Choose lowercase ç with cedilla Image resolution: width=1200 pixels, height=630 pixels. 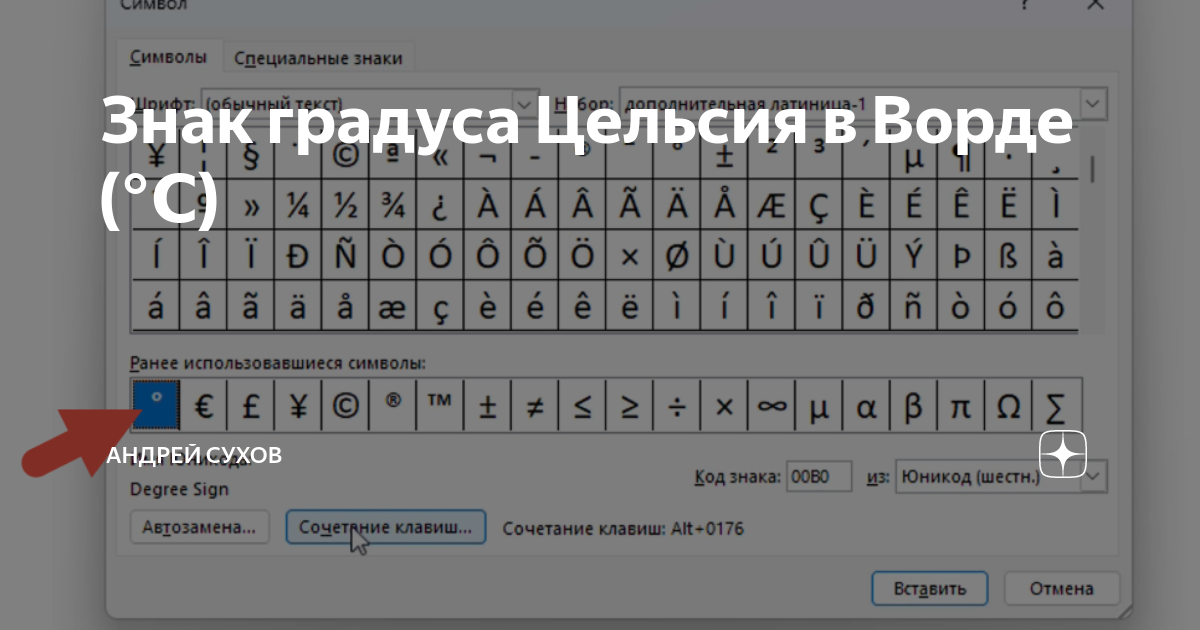[x=440, y=307]
